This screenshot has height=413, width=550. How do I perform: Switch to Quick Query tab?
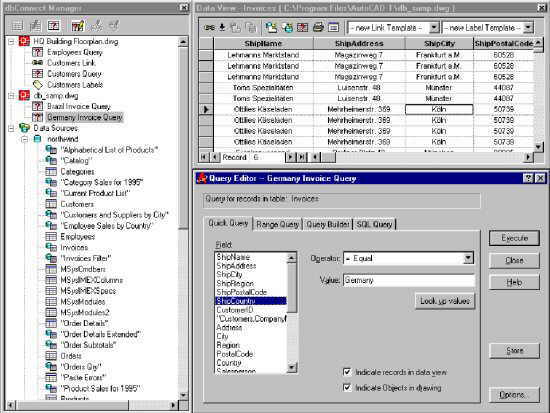[228, 224]
